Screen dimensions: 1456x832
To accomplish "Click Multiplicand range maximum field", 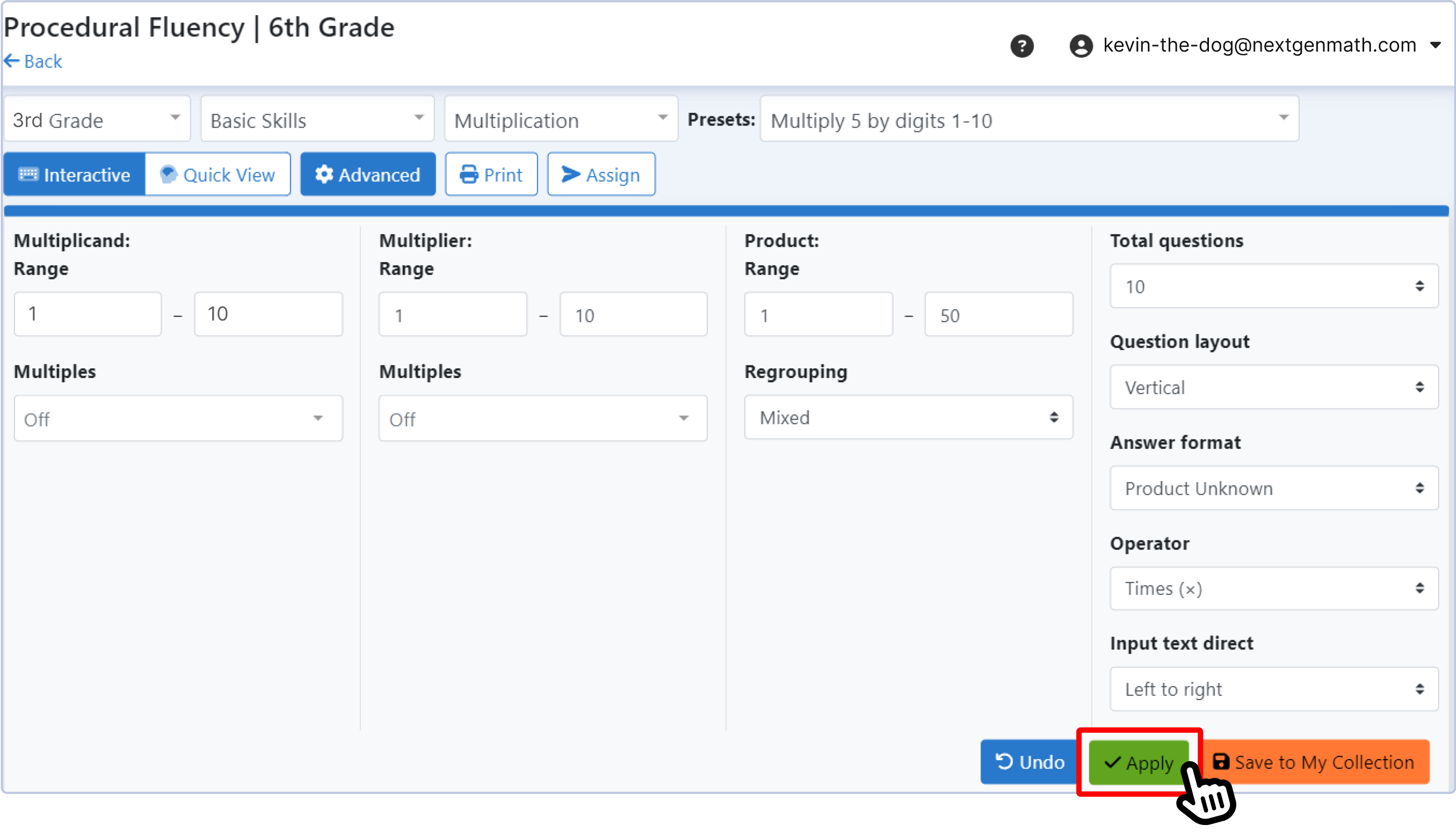I will pyautogui.click(x=268, y=313).
